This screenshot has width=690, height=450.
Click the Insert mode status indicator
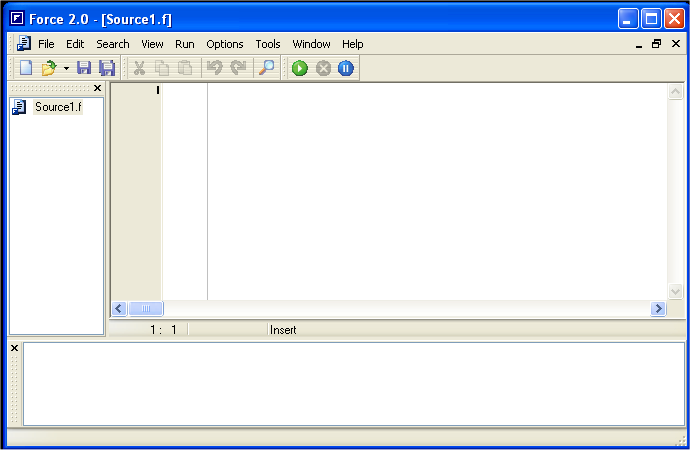[283, 330]
